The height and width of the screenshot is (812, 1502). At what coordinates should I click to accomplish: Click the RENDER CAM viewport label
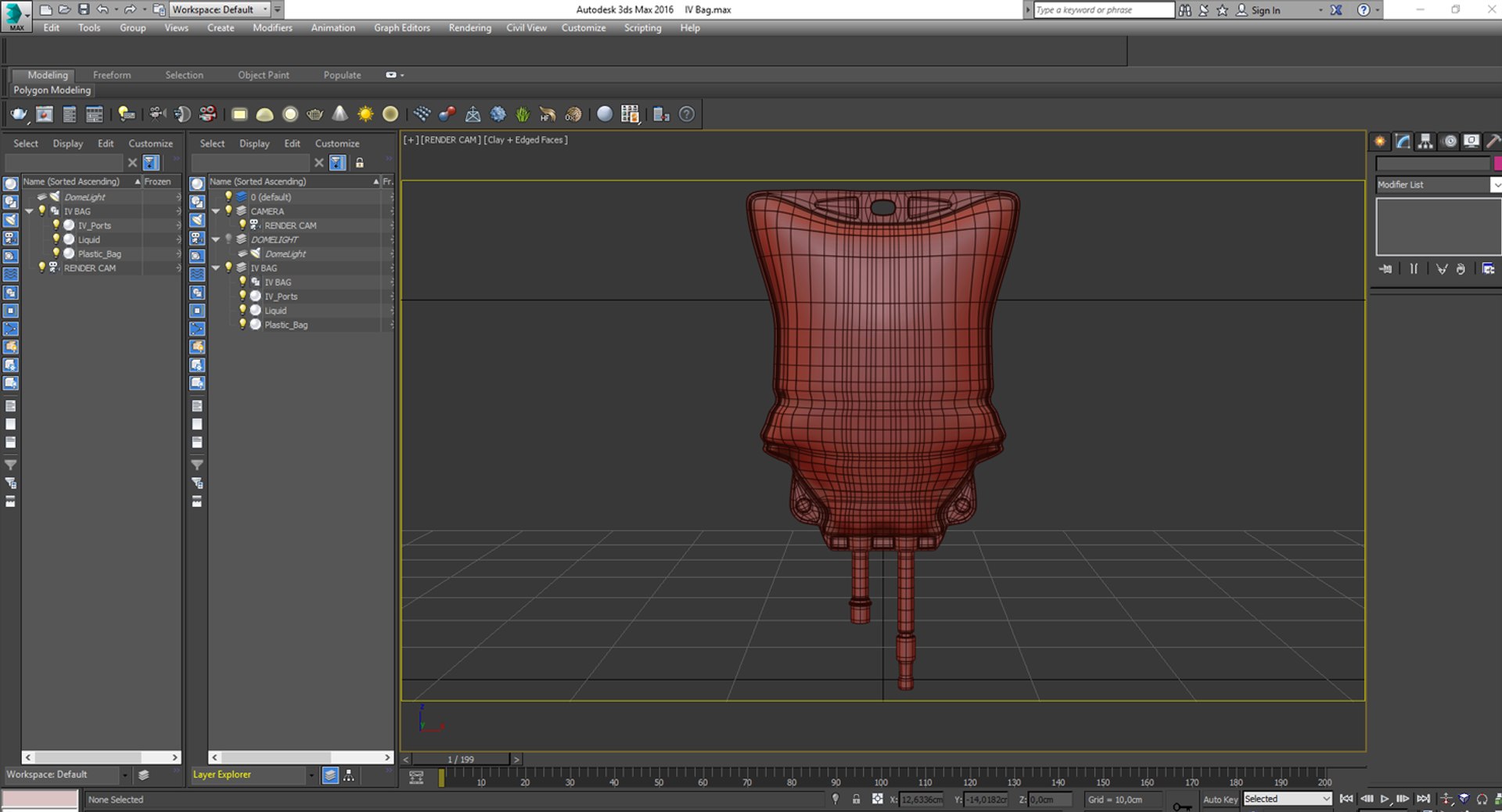tap(451, 140)
